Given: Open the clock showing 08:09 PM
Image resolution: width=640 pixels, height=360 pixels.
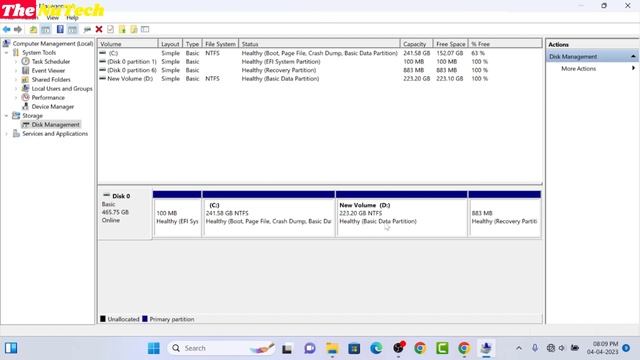Looking at the screenshot, I should [603, 348].
